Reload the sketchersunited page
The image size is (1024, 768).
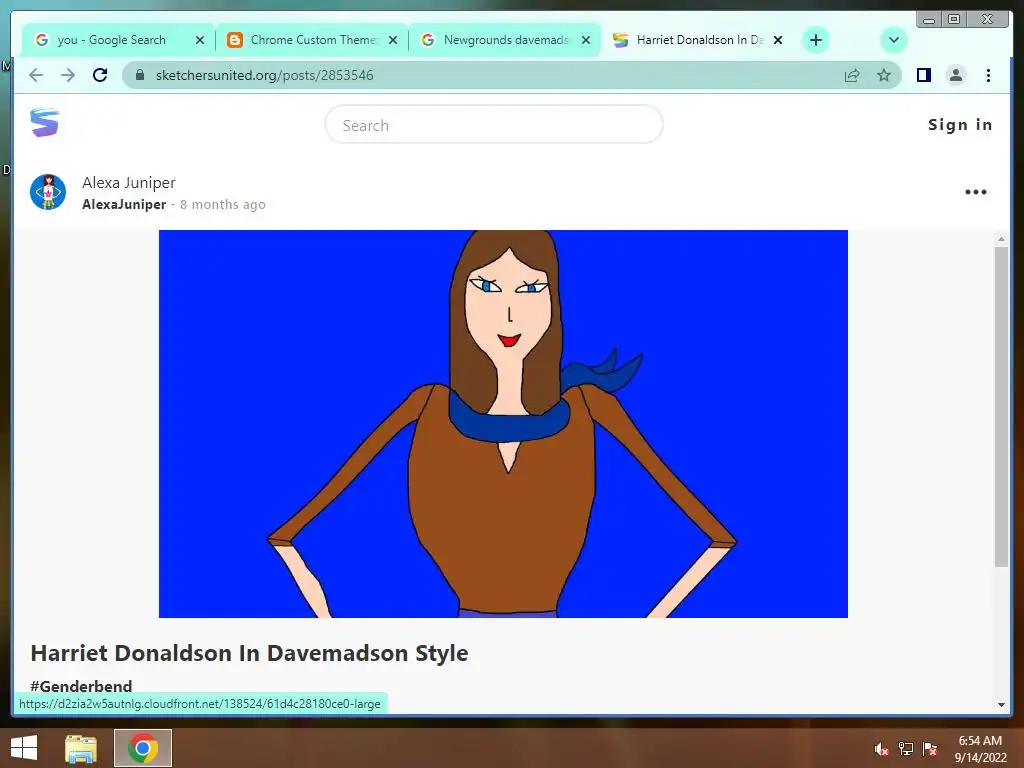[x=100, y=75]
